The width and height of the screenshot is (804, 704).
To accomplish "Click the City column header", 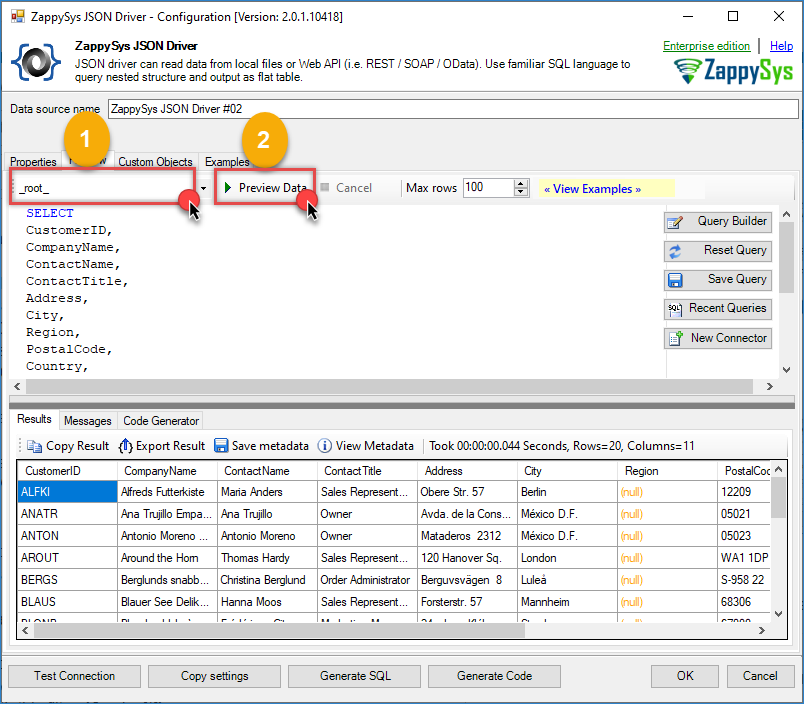I will 567,471.
